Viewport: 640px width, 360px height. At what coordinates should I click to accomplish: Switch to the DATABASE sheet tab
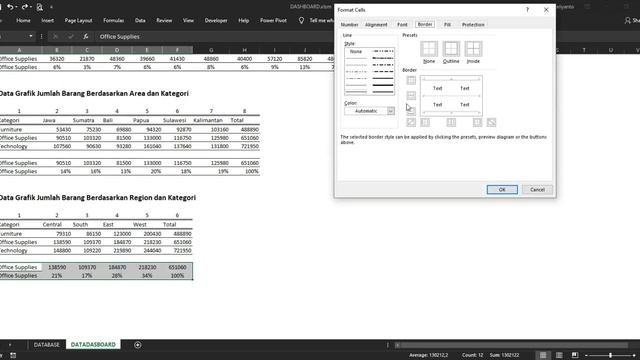[x=47, y=345]
